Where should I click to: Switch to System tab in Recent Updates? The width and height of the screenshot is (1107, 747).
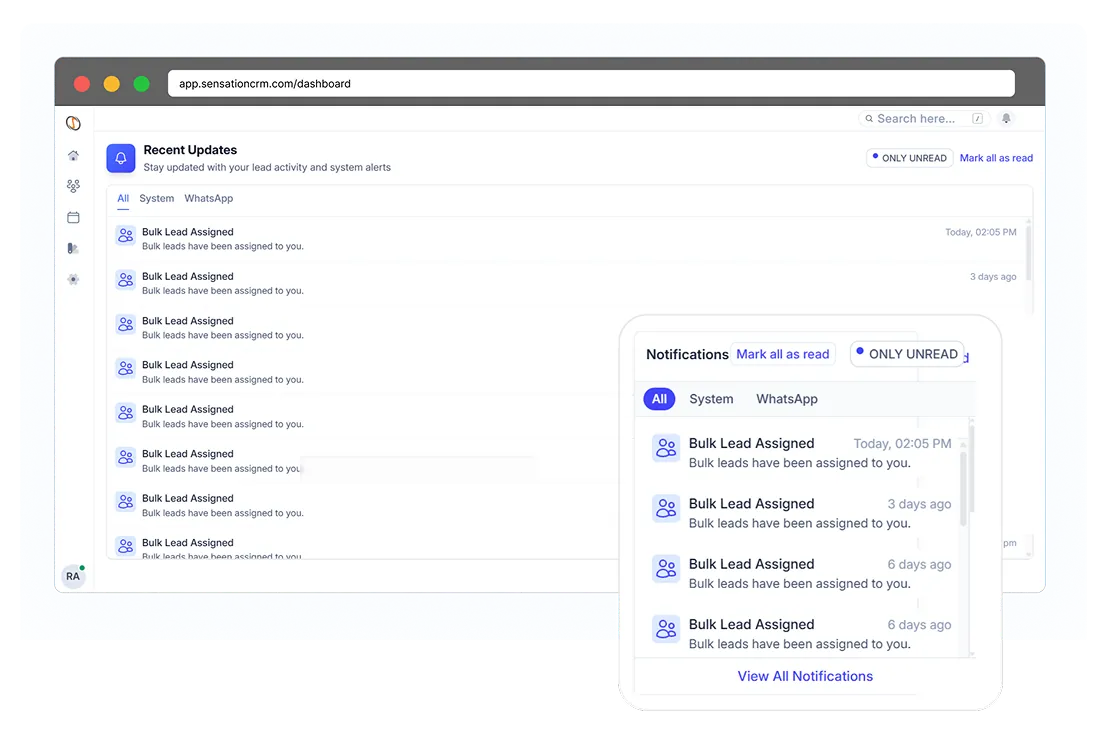pyautogui.click(x=157, y=198)
